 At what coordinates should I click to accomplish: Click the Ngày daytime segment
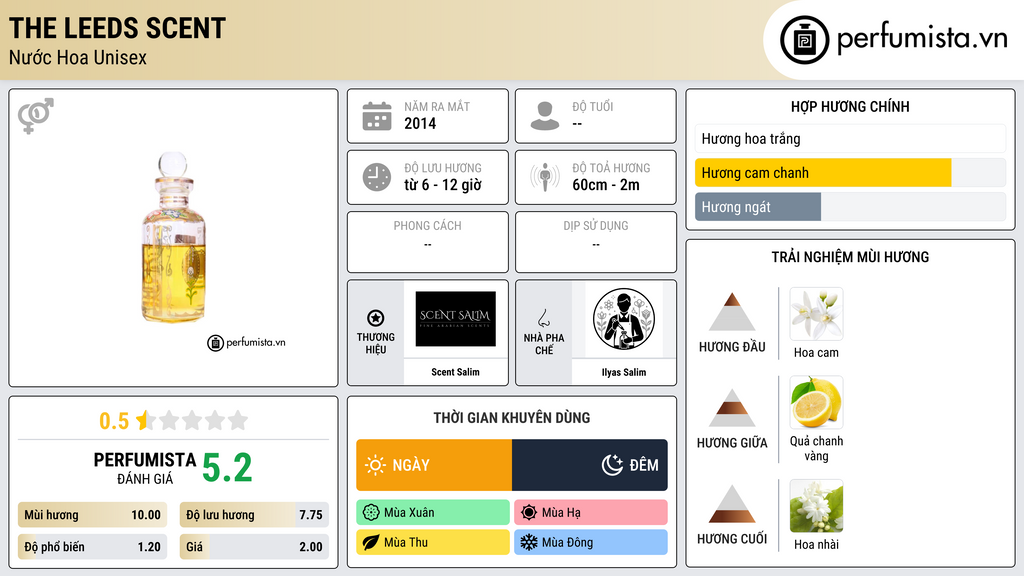coord(434,465)
